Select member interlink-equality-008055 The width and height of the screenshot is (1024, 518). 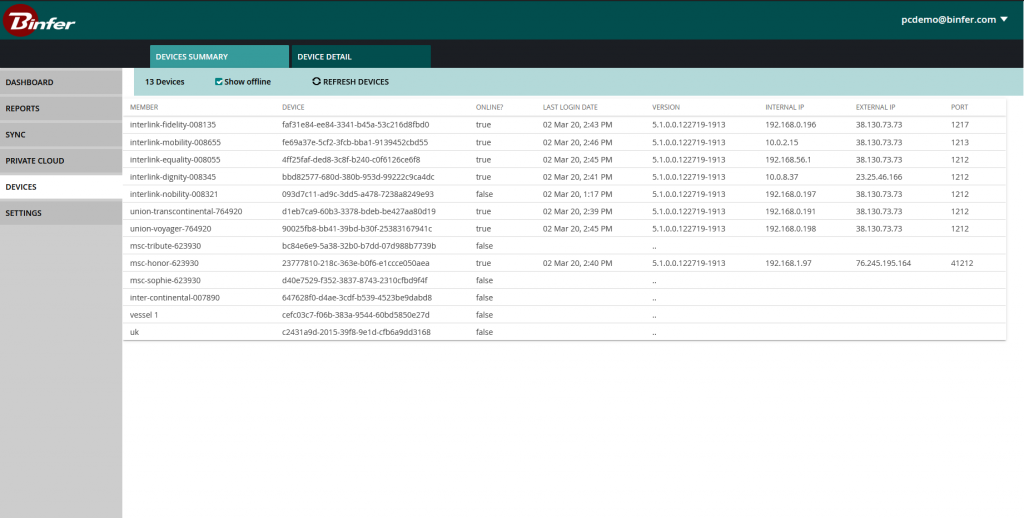[175, 159]
